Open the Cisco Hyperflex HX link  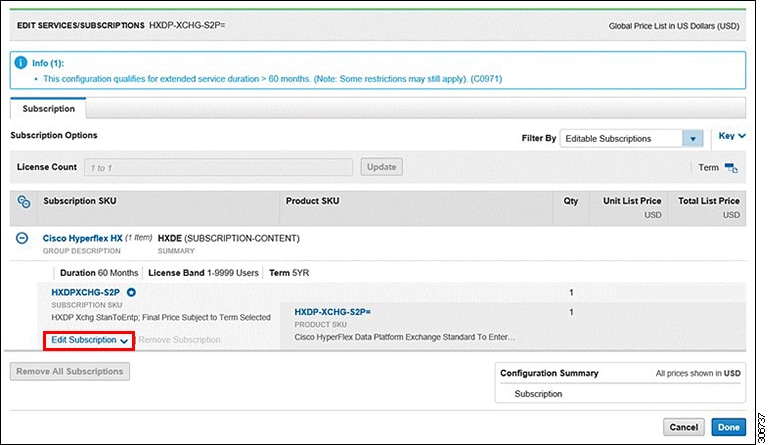82,238
